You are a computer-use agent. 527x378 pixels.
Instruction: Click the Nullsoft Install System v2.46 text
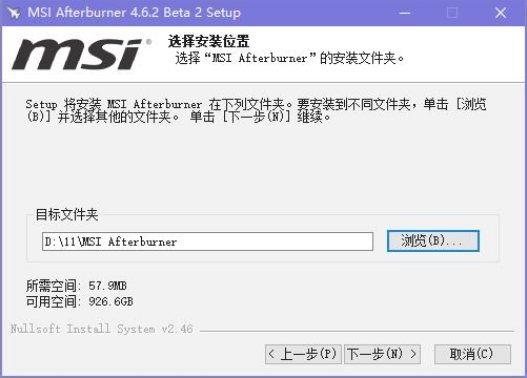pos(102,329)
